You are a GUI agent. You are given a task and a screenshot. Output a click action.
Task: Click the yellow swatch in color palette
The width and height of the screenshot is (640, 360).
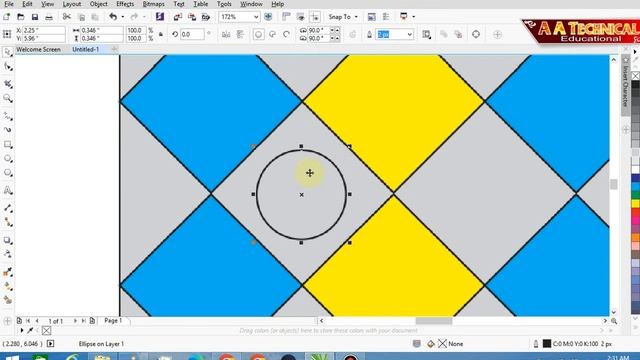(636, 203)
